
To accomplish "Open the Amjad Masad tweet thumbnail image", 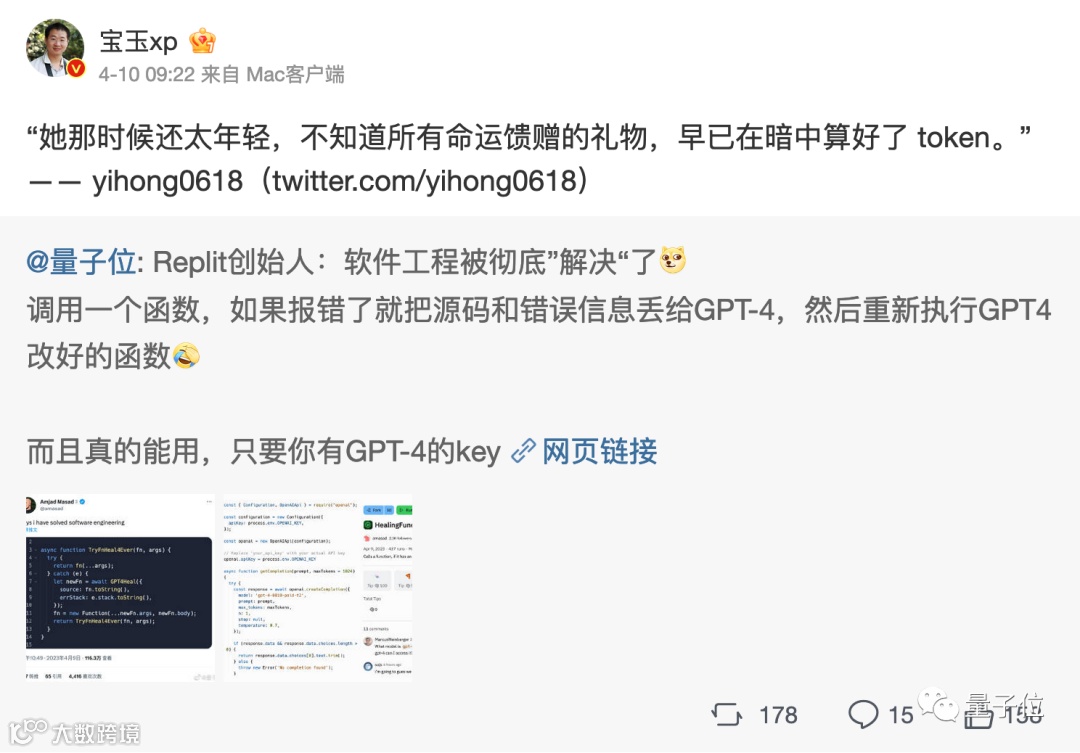I will click(119, 588).
